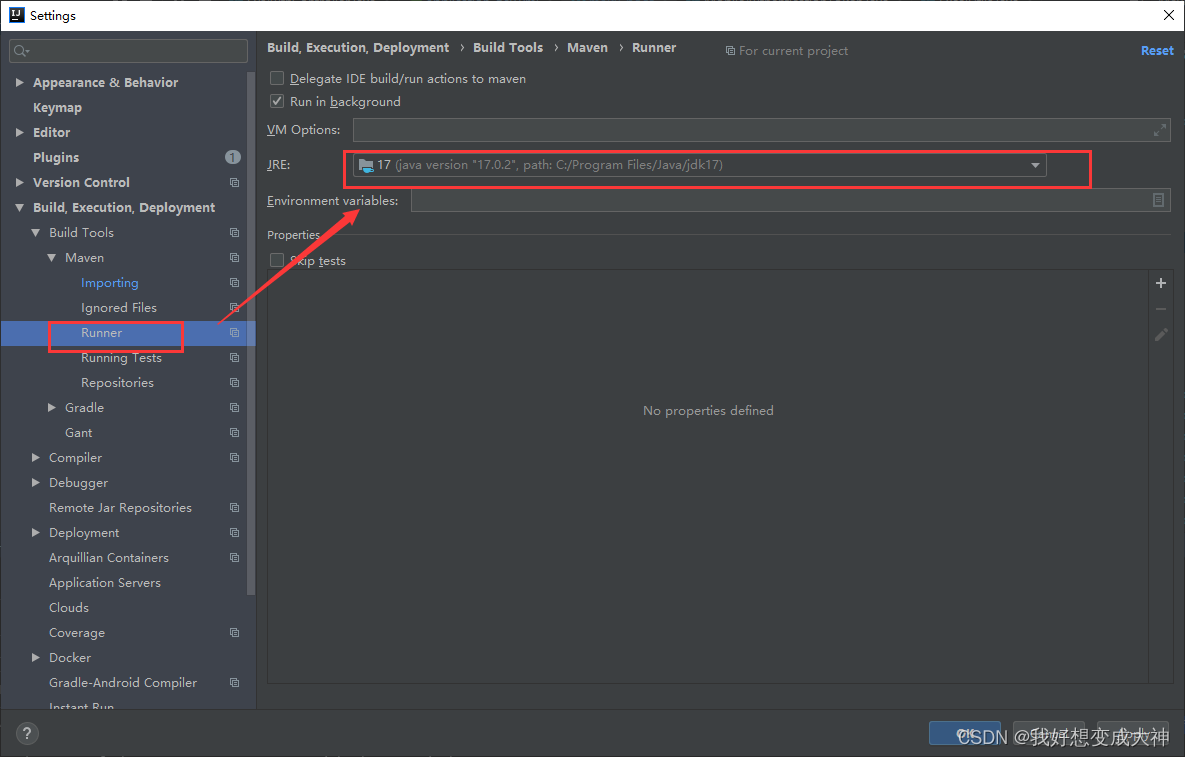Select the Plugins settings section
Image resolution: width=1185 pixels, height=757 pixels.
(55, 157)
